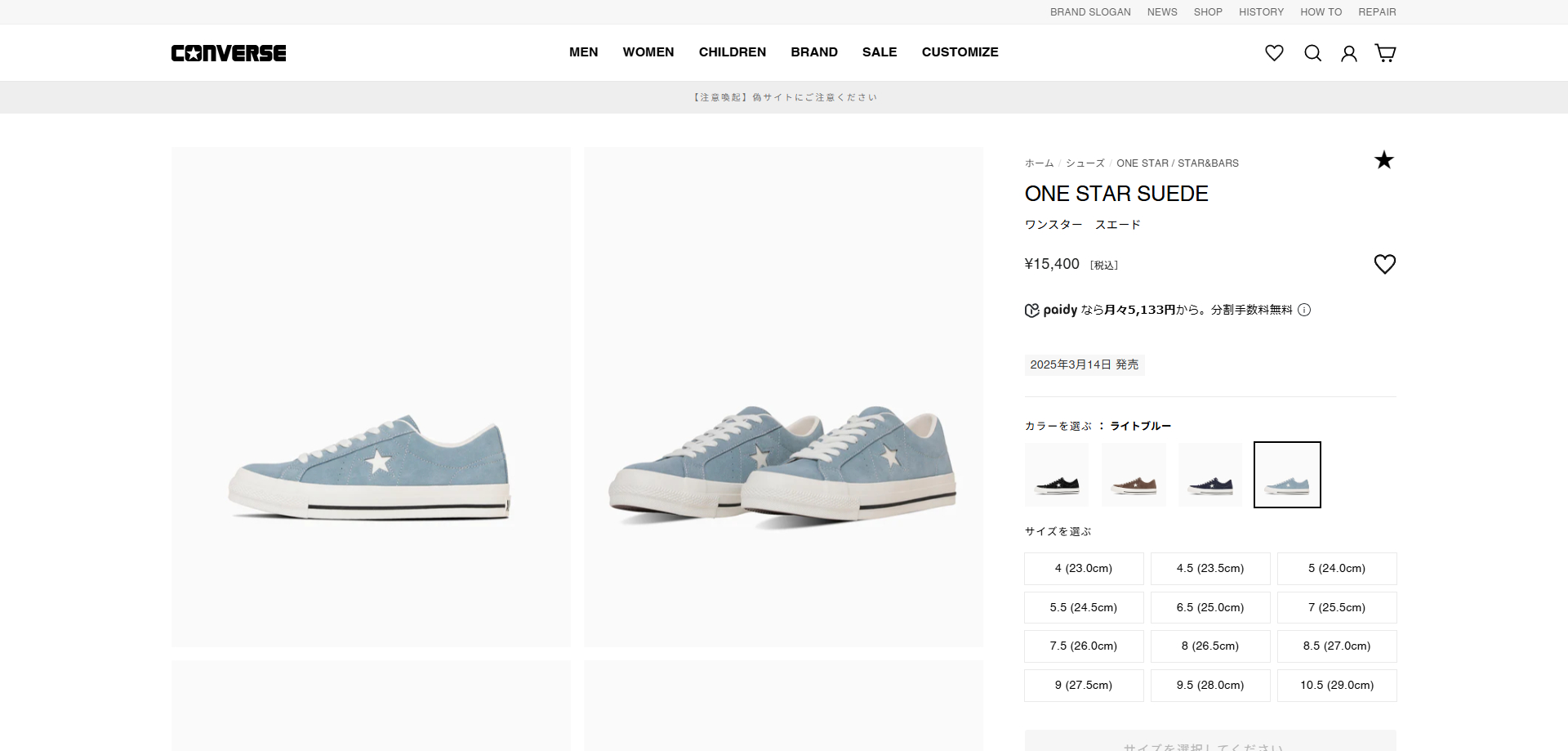Navigate to the シューズ breadcrumb
Image resolution: width=1568 pixels, height=751 pixels.
coord(1085,163)
